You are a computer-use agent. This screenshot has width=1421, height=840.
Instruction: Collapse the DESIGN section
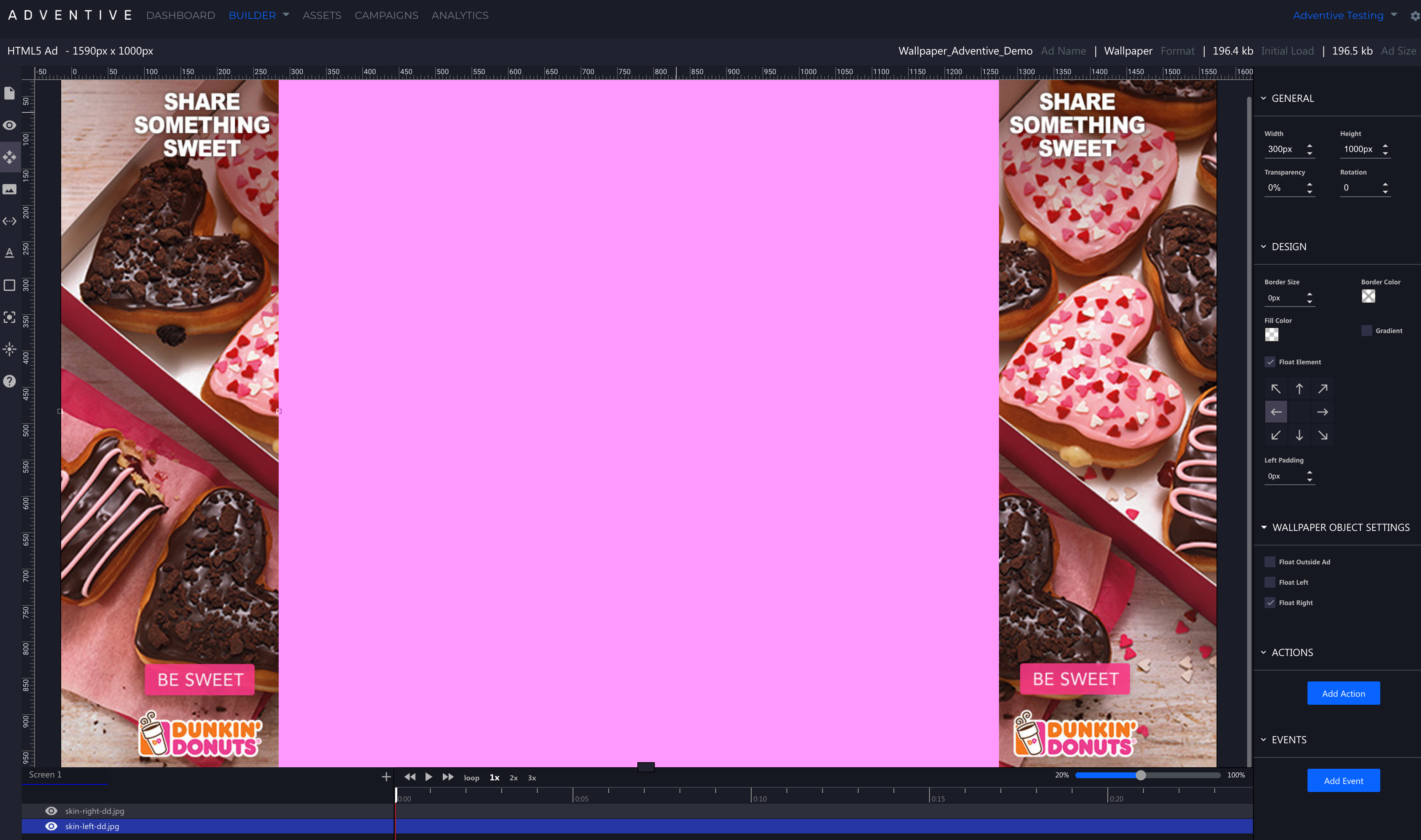tap(1263, 247)
